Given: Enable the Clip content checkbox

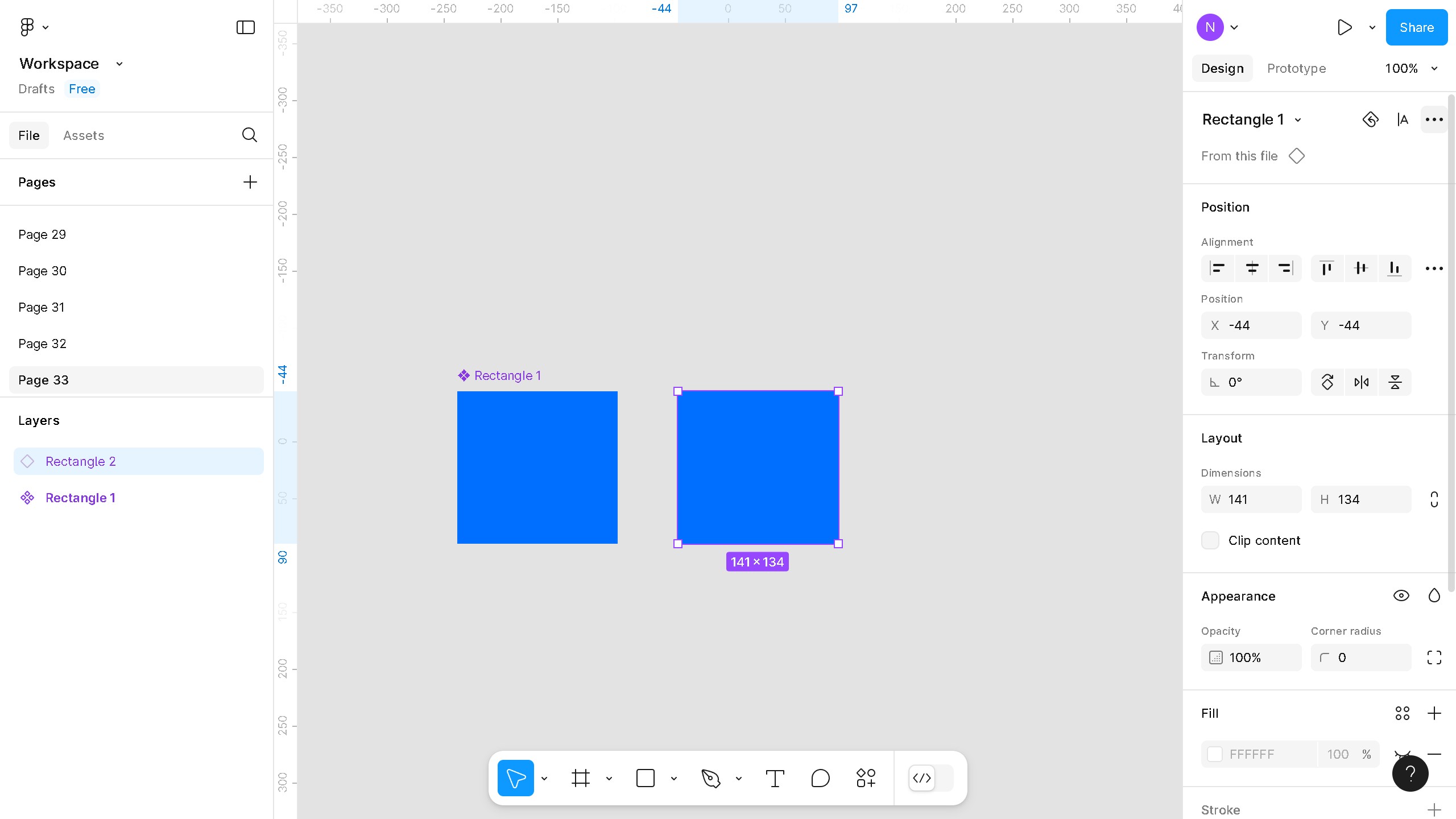Looking at the screenshot, I should [x=1210, y=540].
